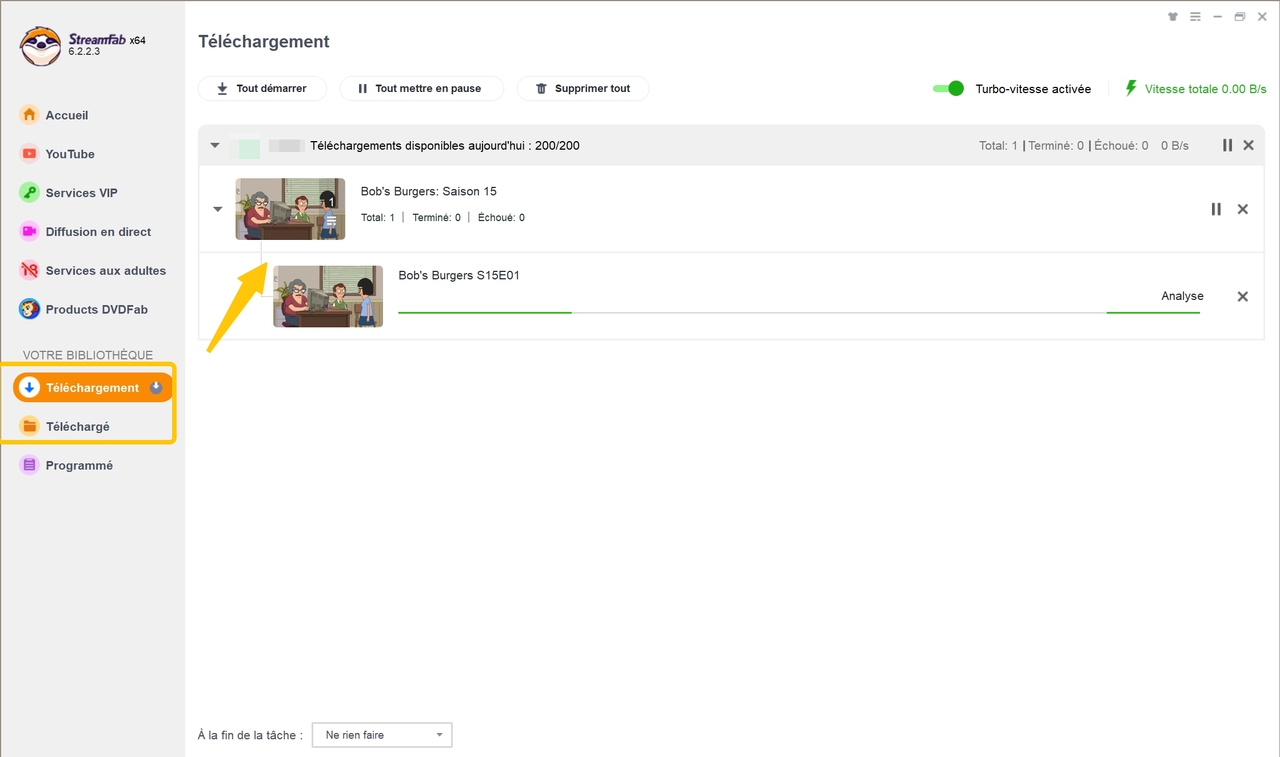The height and width of the screenshot is (757, 1280).
Task: Click Bob's Burgers S15E01 title
Action: point(459,275)
